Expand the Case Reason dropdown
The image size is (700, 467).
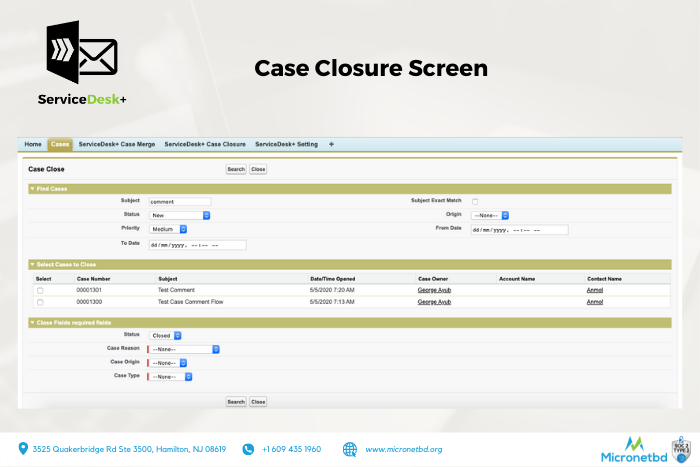[184, 349]
